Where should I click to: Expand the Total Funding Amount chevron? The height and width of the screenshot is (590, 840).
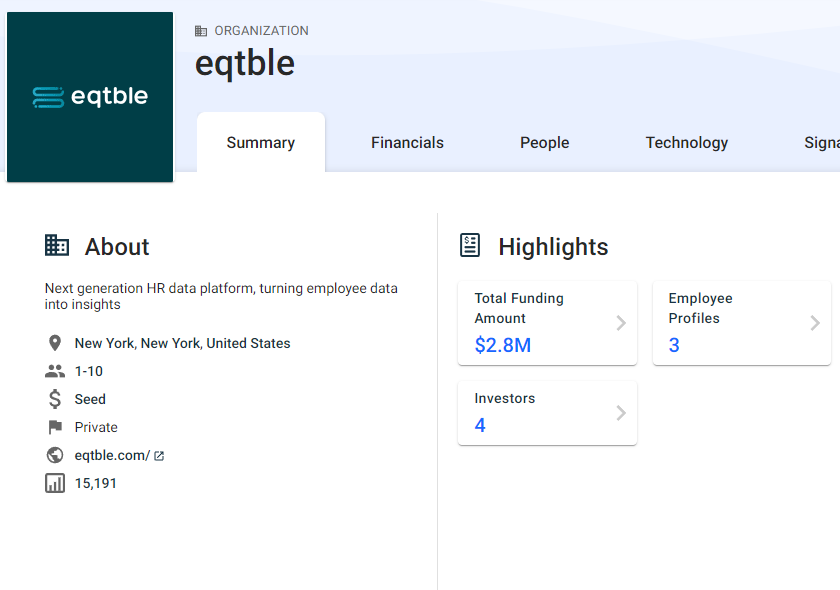621,323
